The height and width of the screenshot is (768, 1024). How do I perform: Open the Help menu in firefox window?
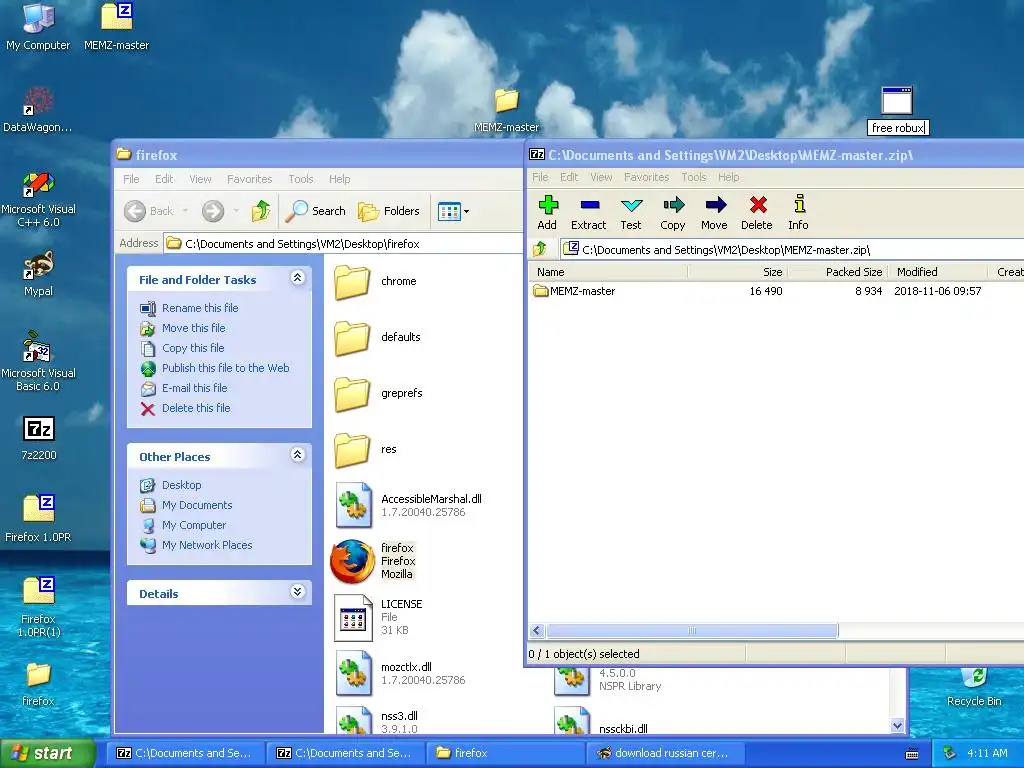pos(340,179)
